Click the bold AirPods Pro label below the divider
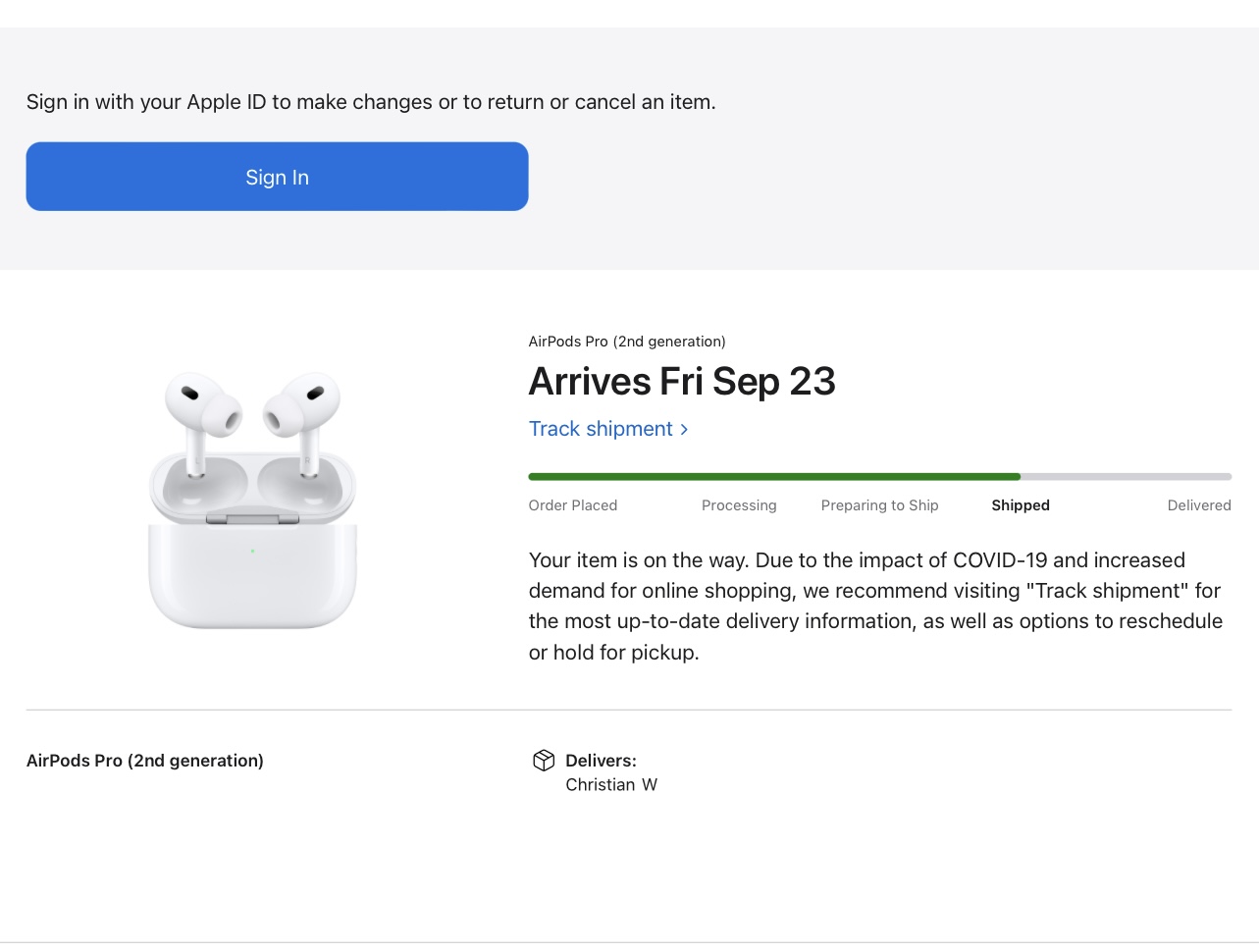This screenshot has height=952, width=1259. pos(145,761)
